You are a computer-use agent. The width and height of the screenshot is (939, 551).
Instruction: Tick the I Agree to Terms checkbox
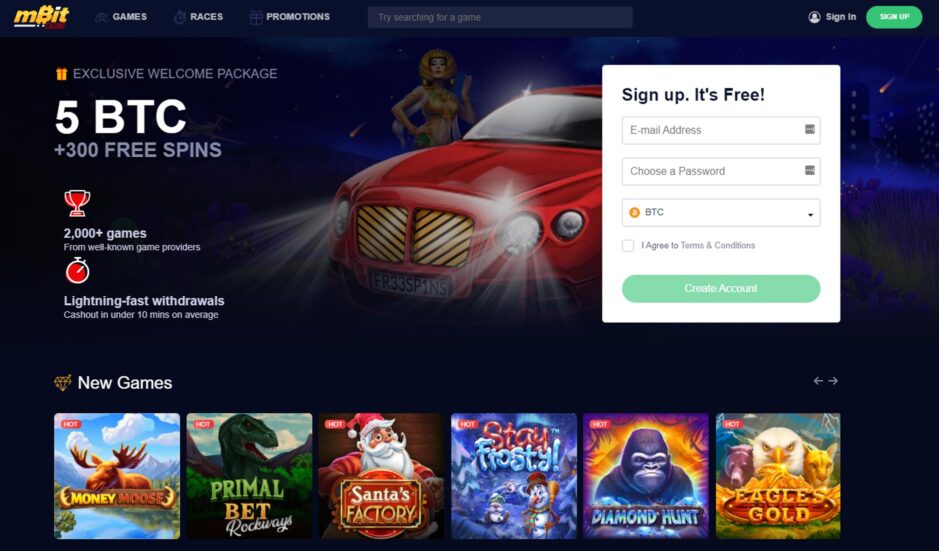coord(628,246)
